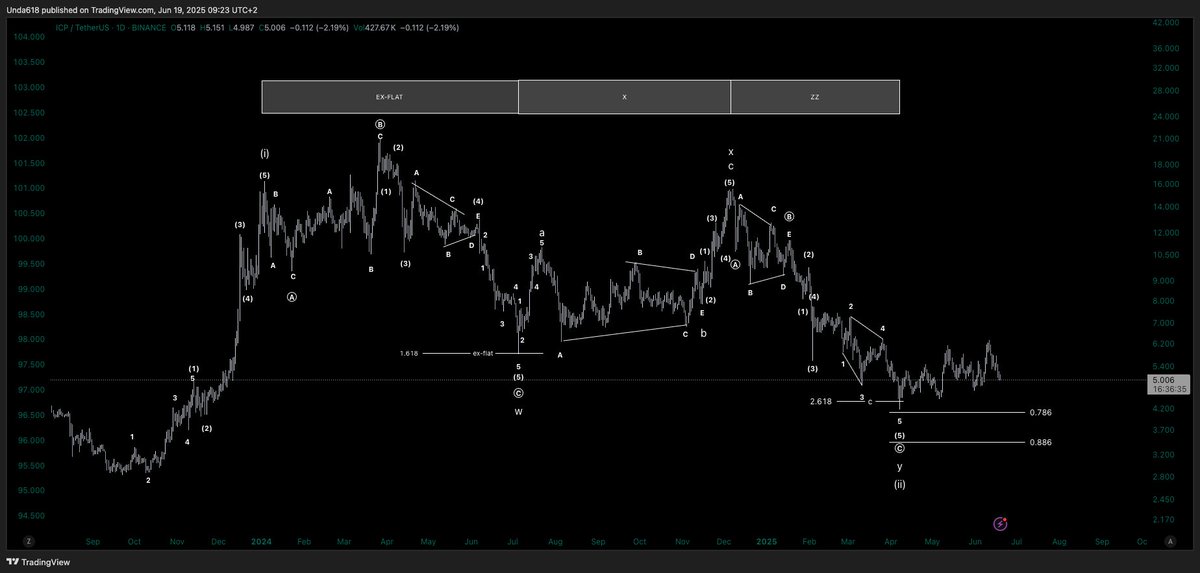
Task: Toggle the auto-scale 'A' button
Action: [1170, 541]
